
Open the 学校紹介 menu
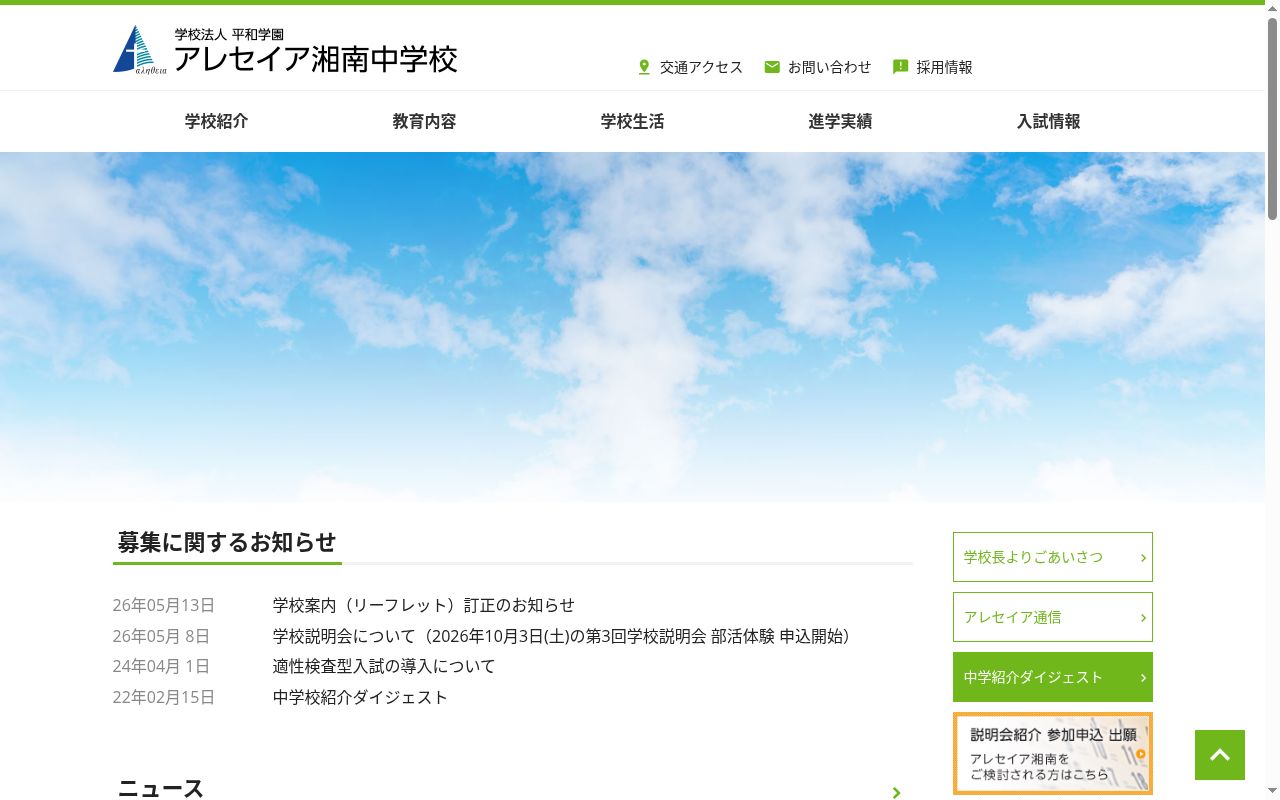(x=216, y=121)
